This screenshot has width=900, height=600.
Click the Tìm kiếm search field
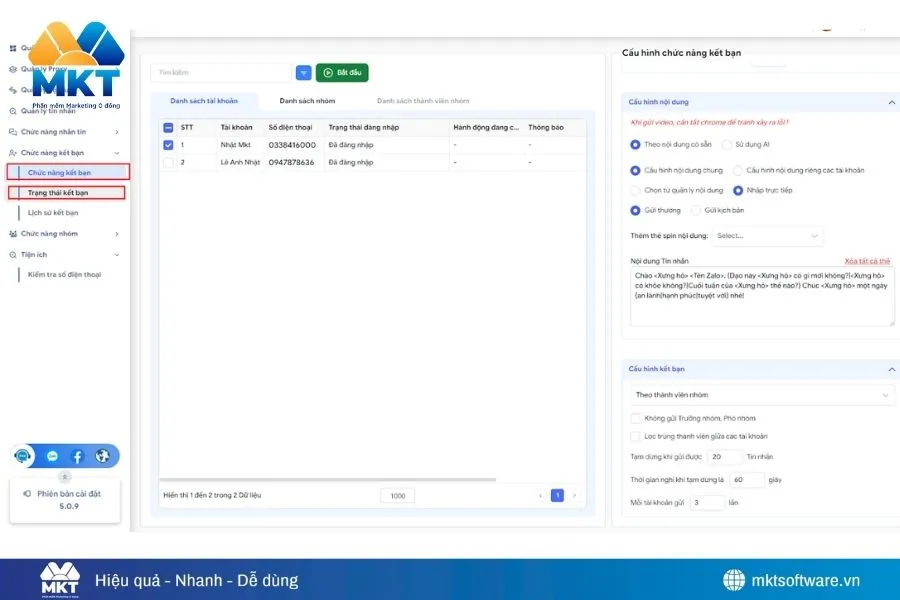point(220,73)
